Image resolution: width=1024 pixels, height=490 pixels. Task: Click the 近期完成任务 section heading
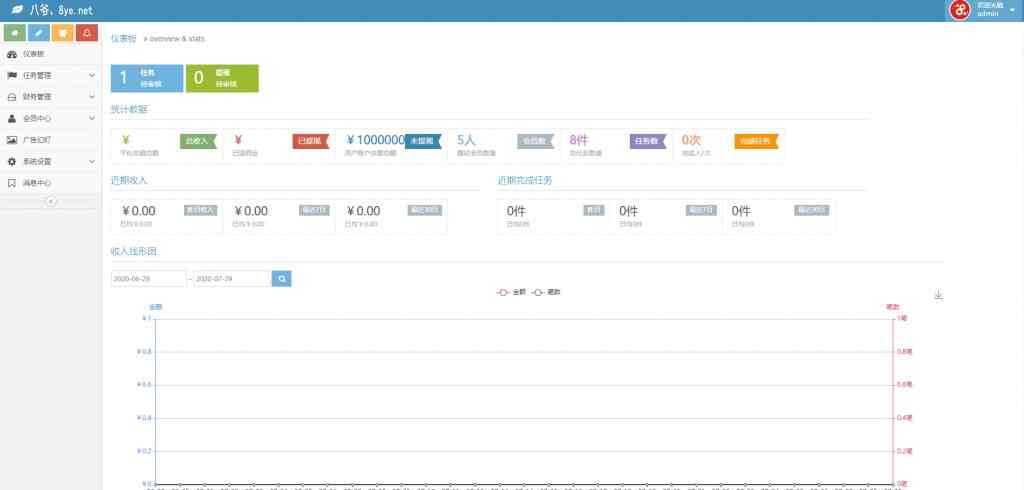click(x=524, y=180)
